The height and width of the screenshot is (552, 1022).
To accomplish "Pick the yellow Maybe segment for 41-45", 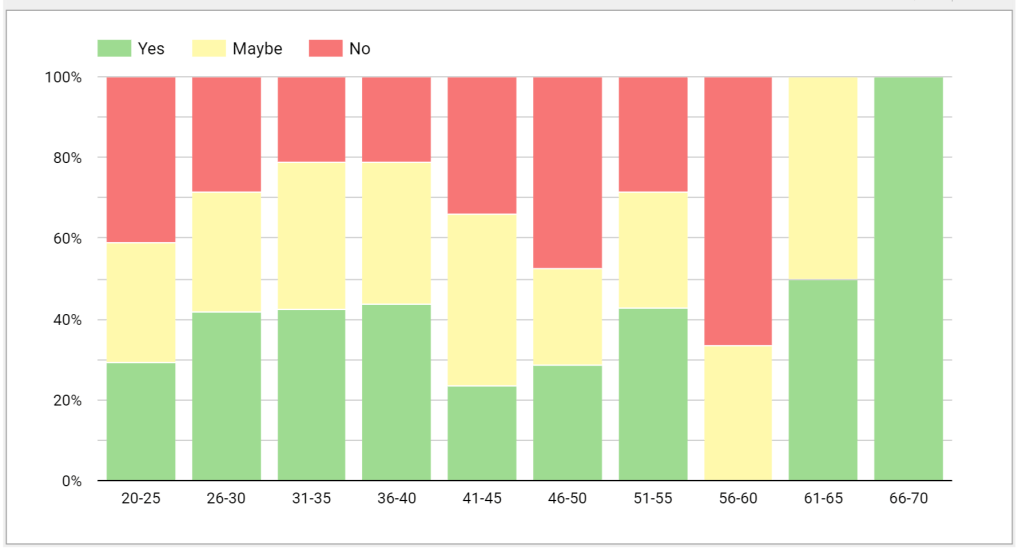I will pos(482,300).
